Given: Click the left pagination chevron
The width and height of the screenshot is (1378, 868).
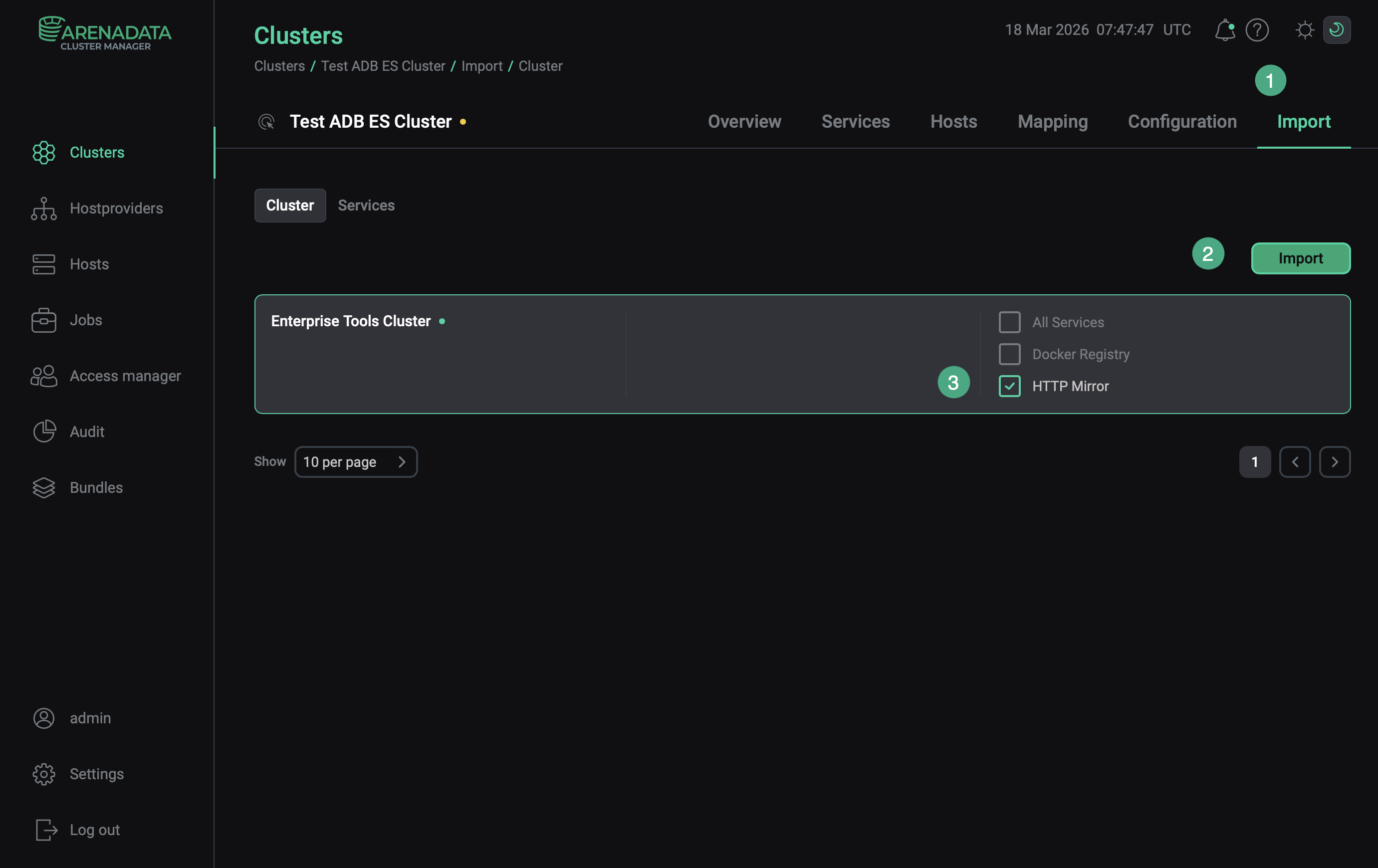Looking at the screenshot, I should coord(1295,462).
